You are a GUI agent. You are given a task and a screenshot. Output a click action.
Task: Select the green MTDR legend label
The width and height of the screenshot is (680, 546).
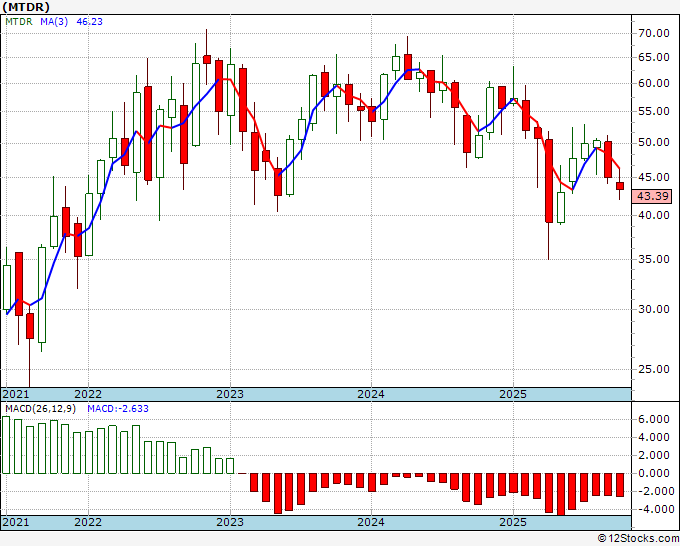[19, 21]
